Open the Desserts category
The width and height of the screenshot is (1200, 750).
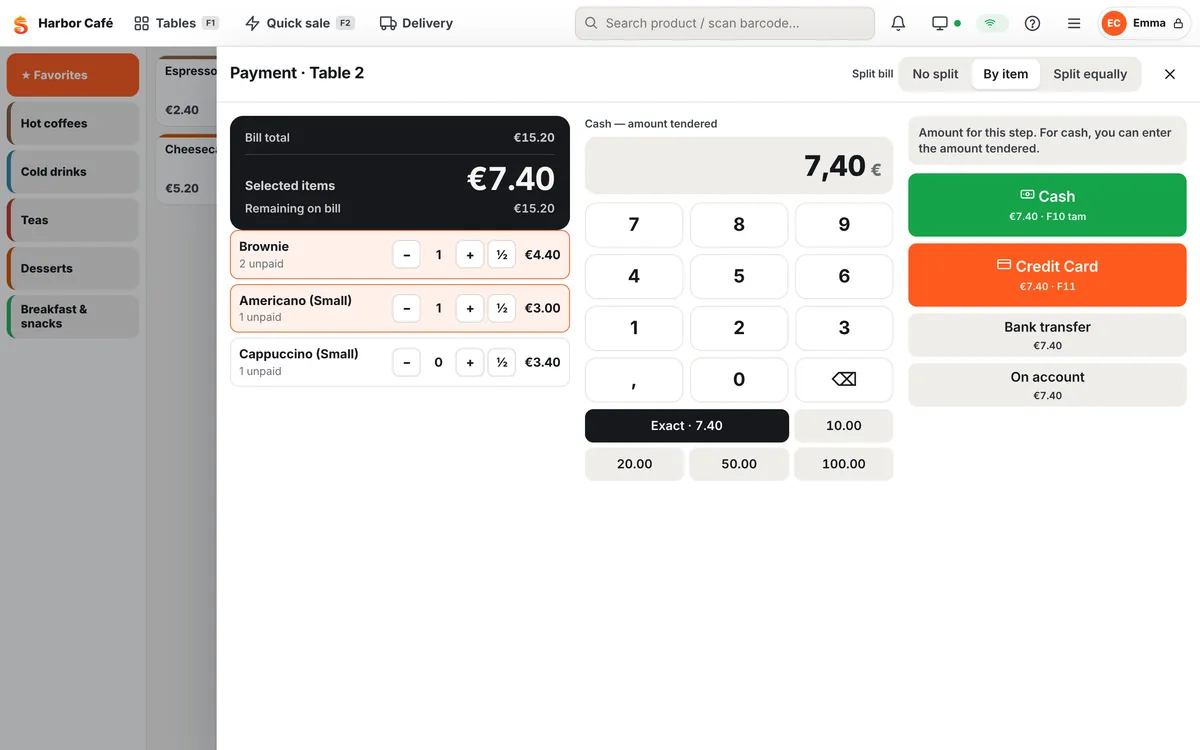(73, 268)
